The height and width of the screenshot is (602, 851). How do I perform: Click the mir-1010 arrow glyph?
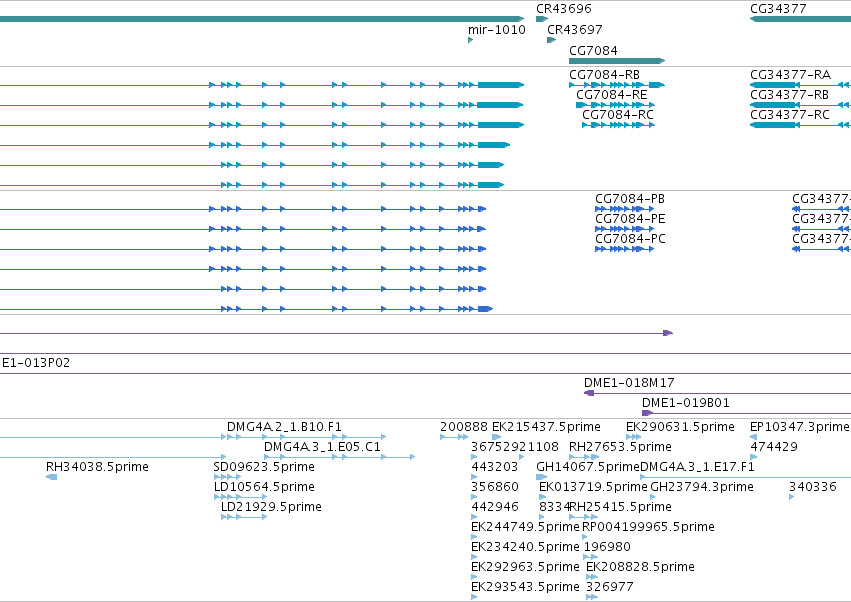[470, 40]
